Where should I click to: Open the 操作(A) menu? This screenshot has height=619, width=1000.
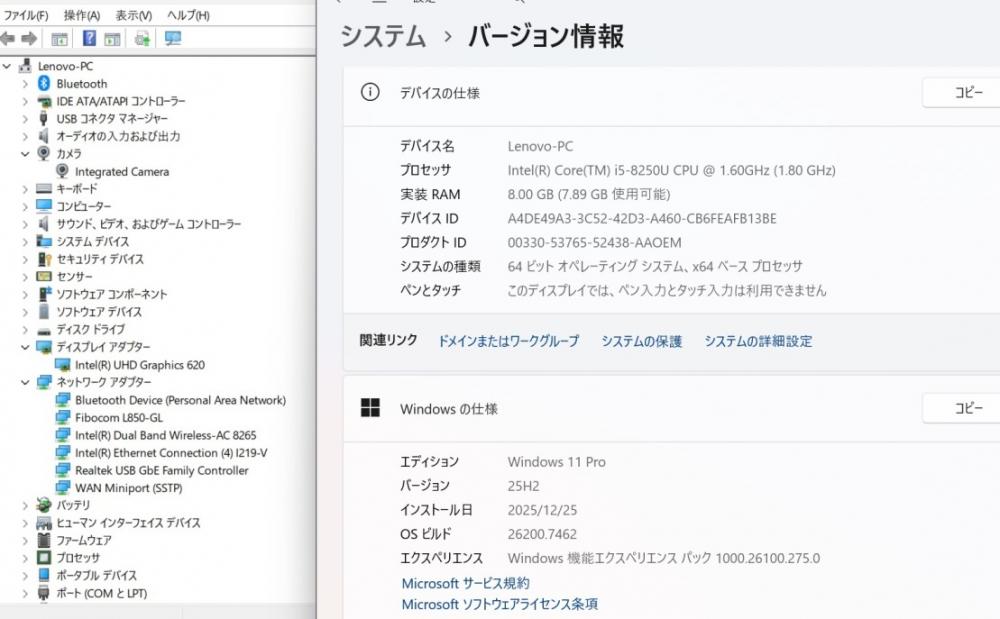tap(81, 16)
